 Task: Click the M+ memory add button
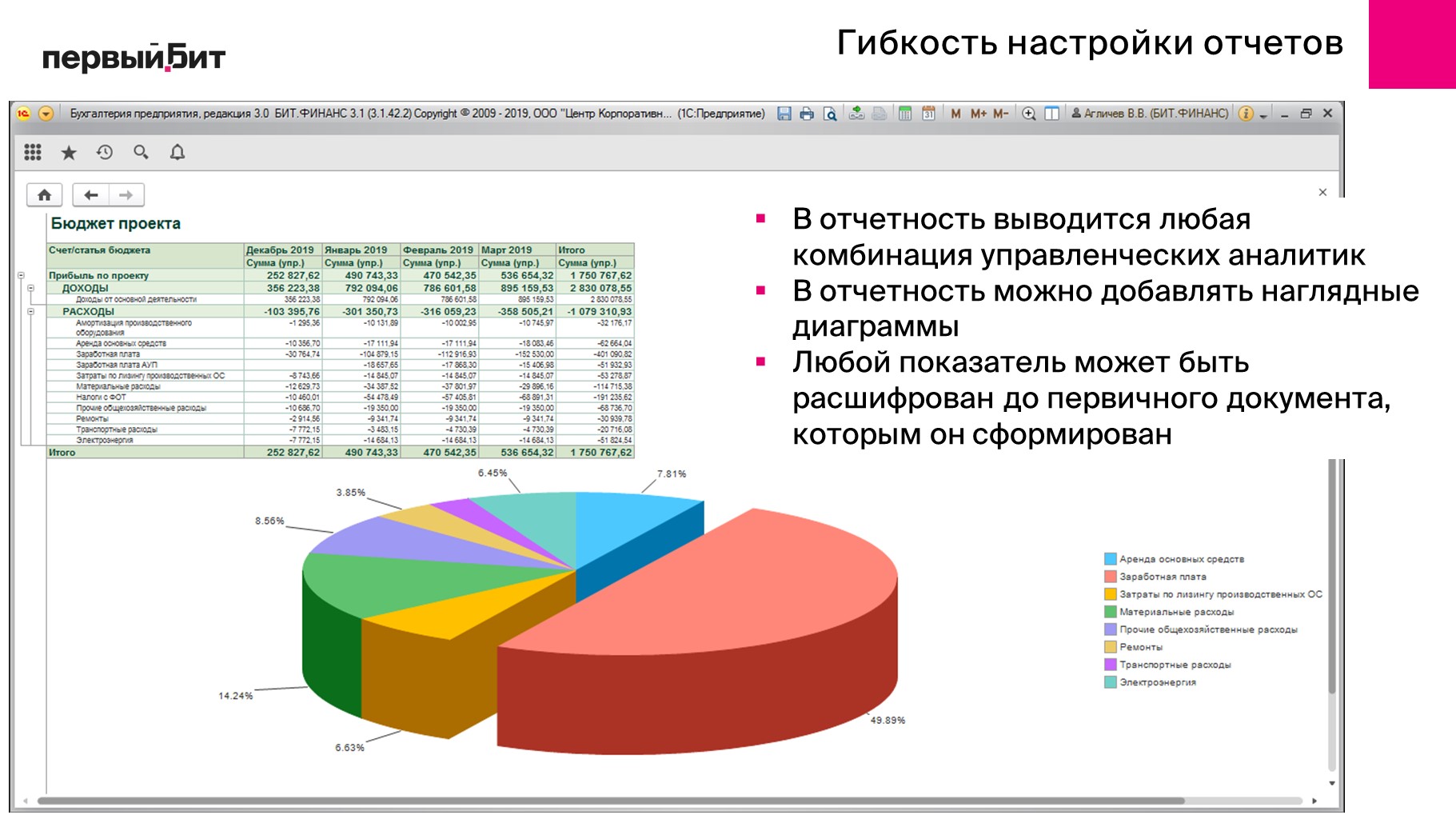click(x=979, y=114)
